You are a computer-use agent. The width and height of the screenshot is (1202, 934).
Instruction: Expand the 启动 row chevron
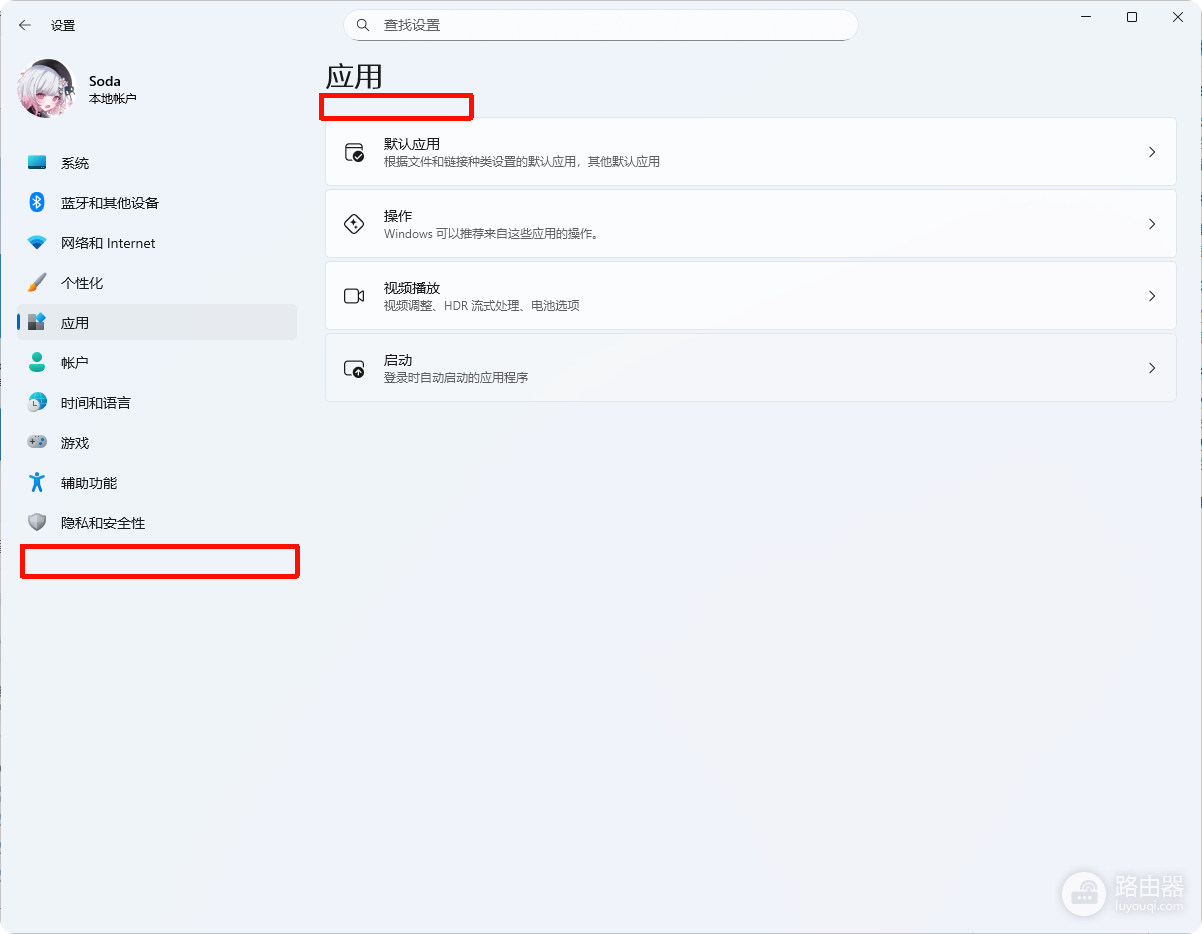pos(1152,368)
